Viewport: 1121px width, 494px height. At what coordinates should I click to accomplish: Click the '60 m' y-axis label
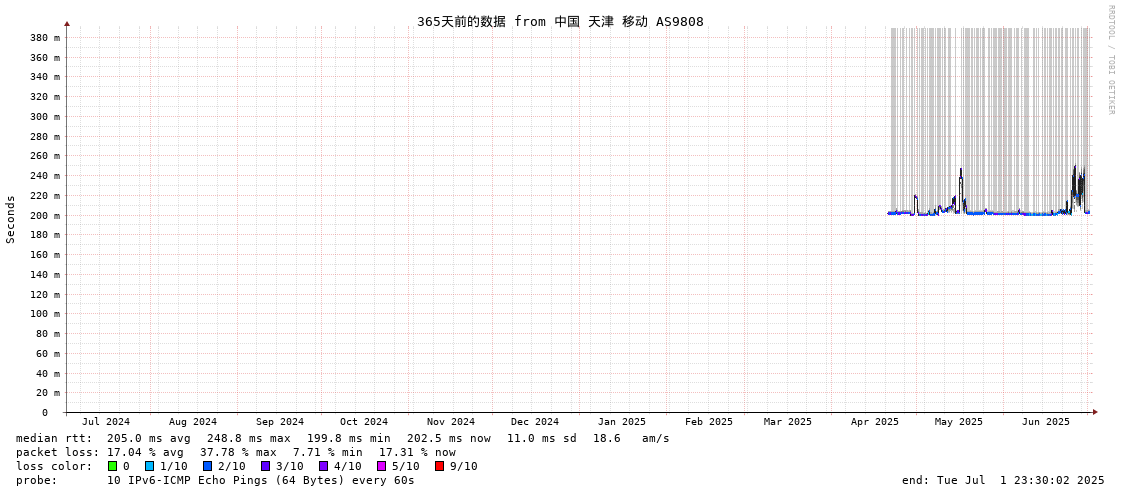click(49, 353)
